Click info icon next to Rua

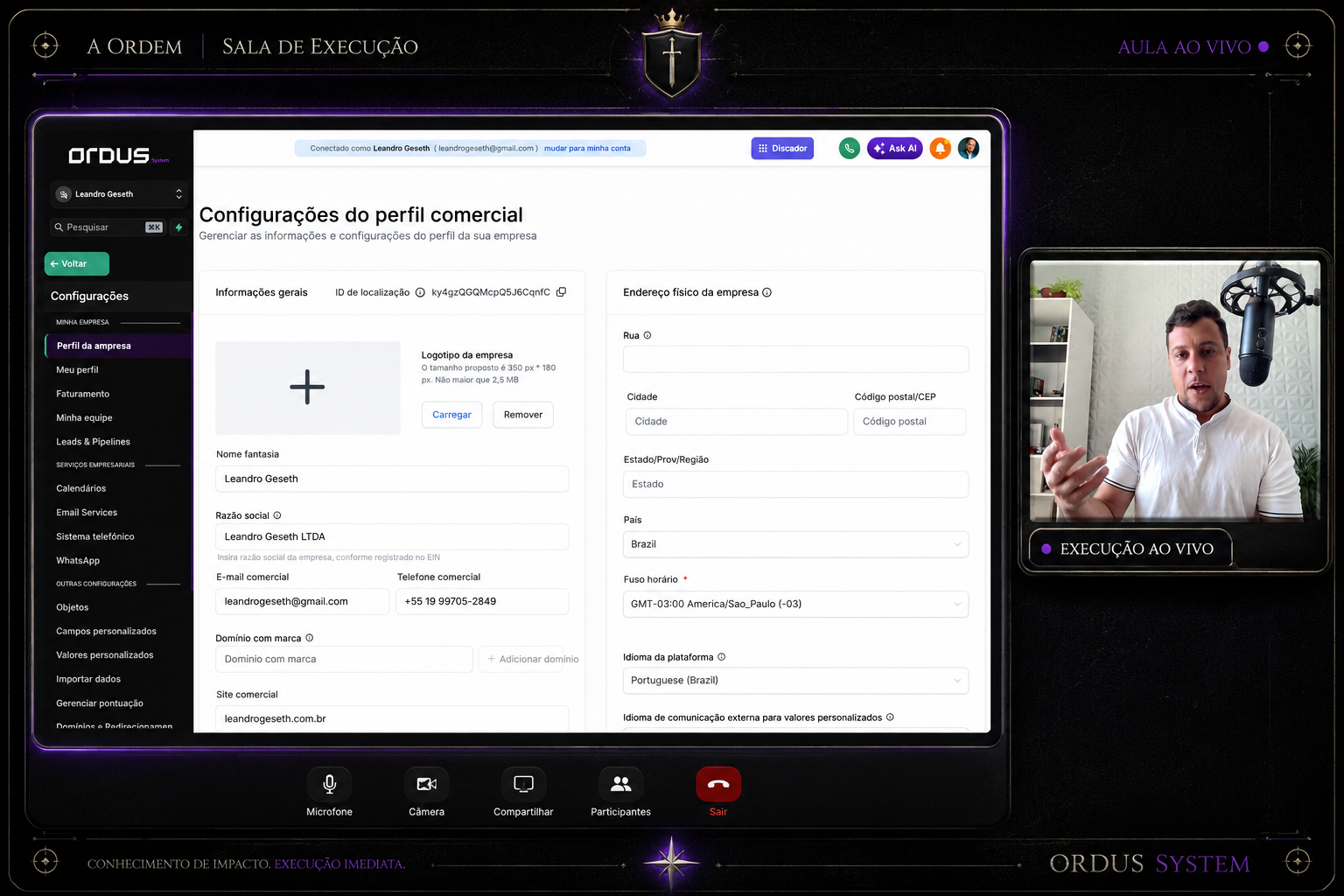pos(647,335)
